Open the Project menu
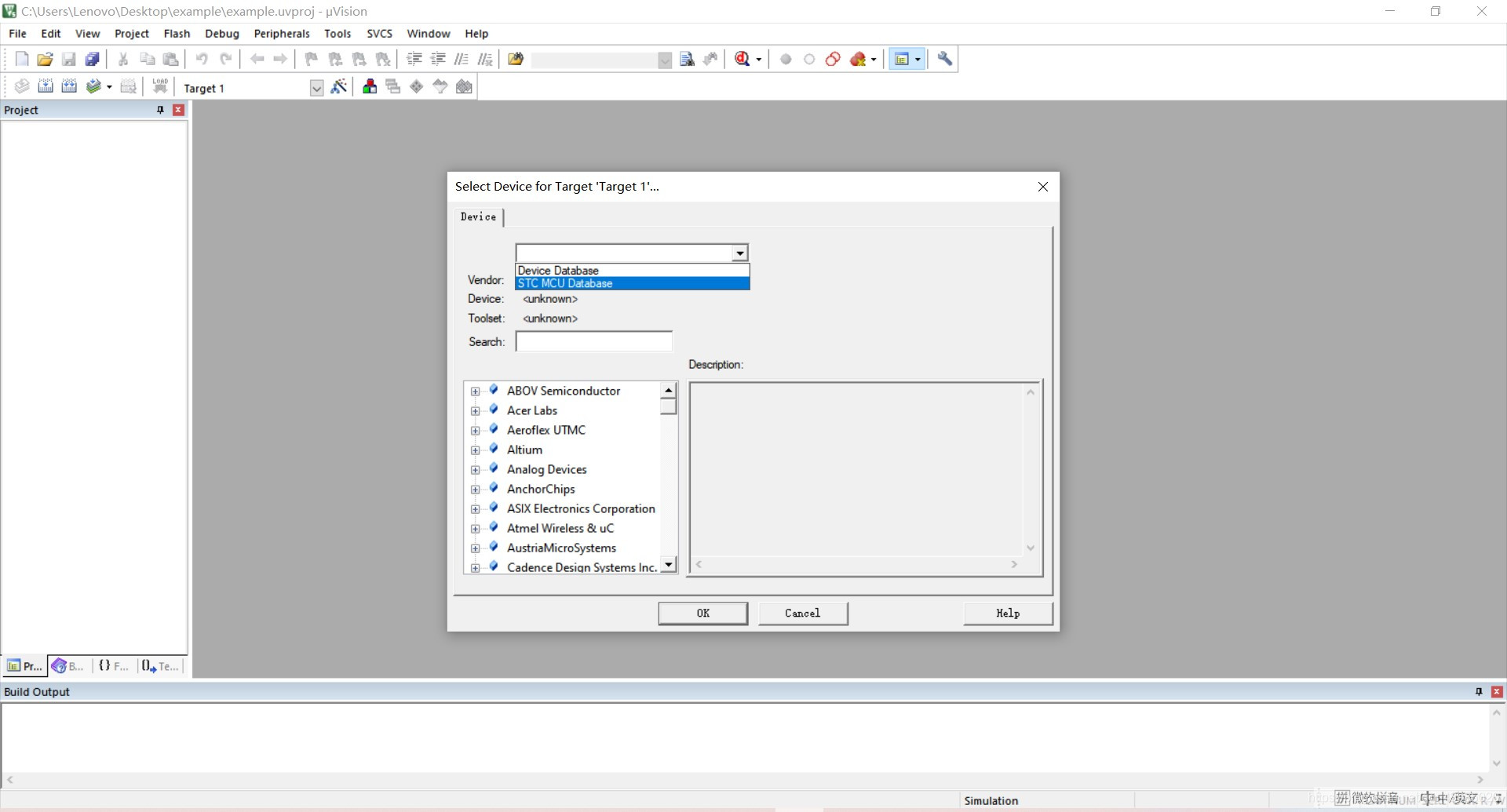Screen dimensions: 1507x812 pos(132,34)
